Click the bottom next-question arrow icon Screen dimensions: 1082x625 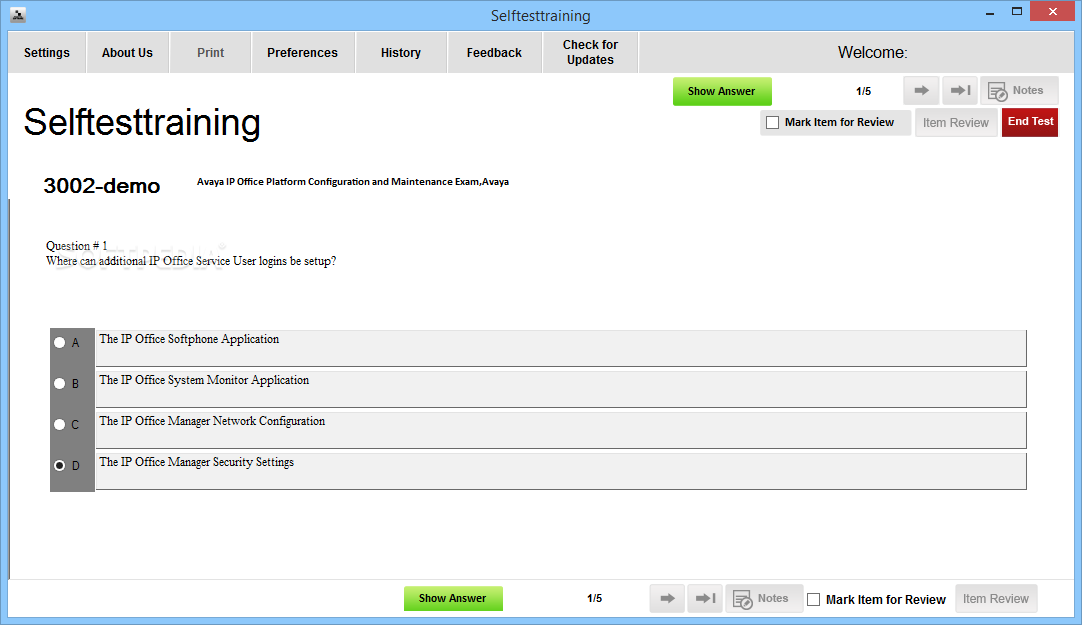point(667,598)
